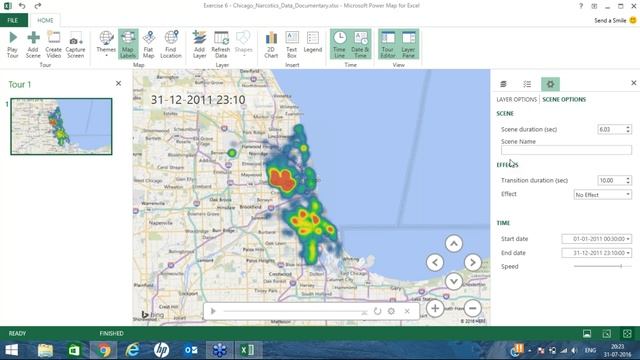
Task: Select the HOME ribbon tab
Action: tap(45, 20)
